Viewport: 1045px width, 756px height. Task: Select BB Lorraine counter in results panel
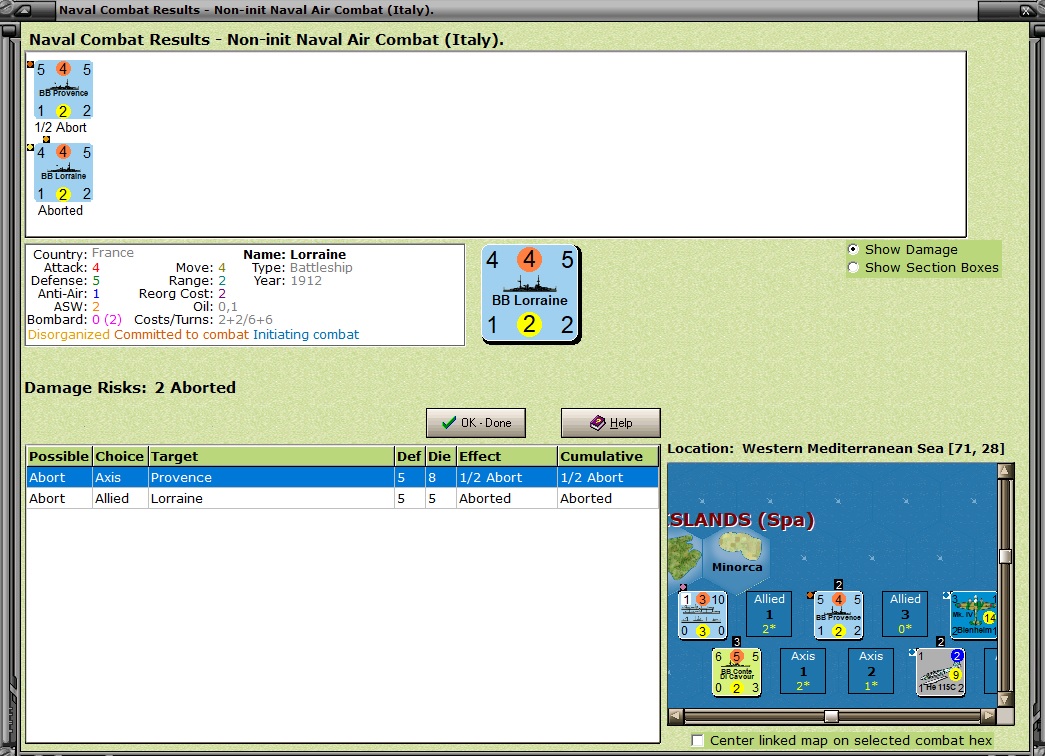click(x=63, y=173)
